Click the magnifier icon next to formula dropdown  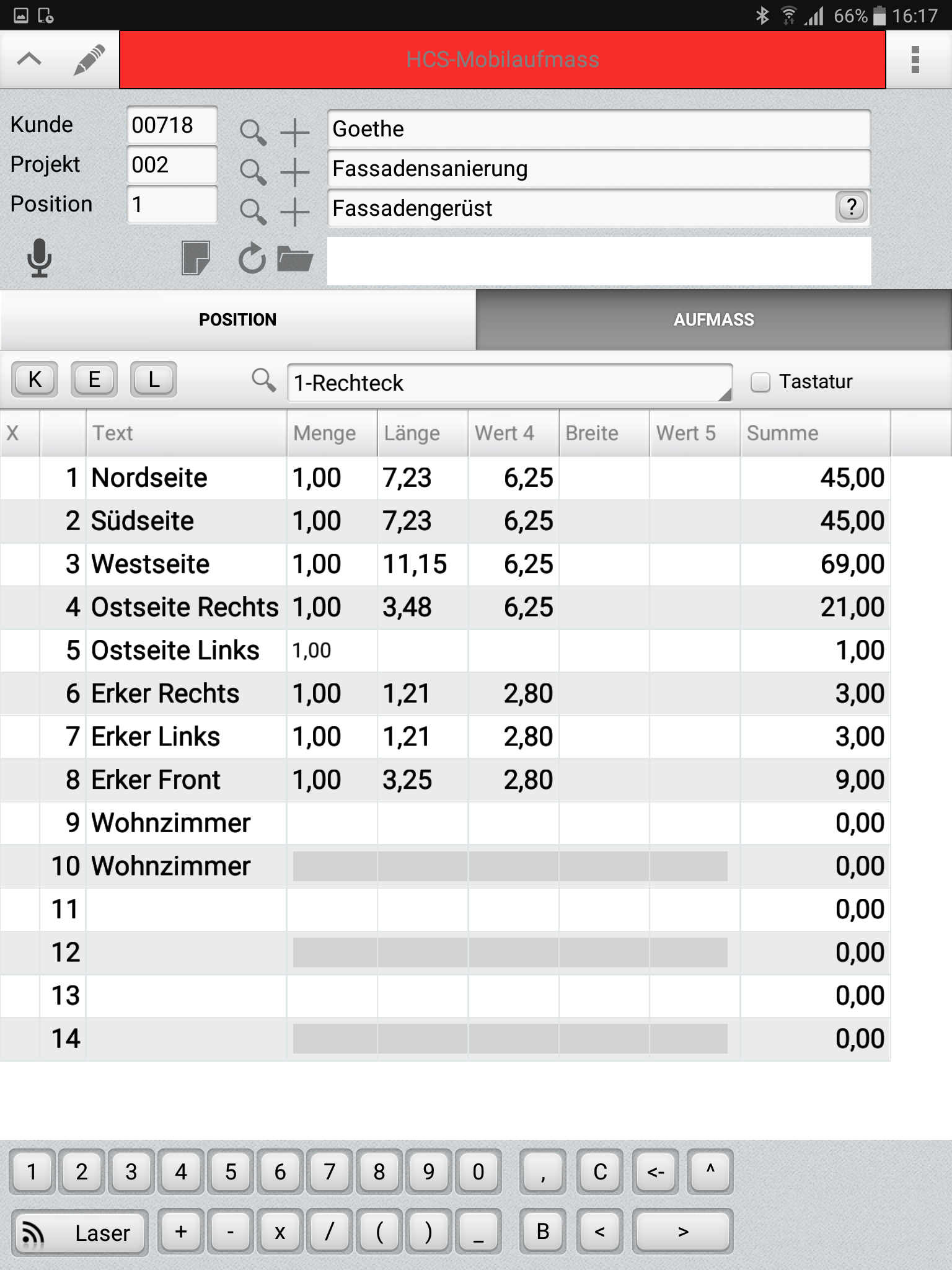pos(263,381)
